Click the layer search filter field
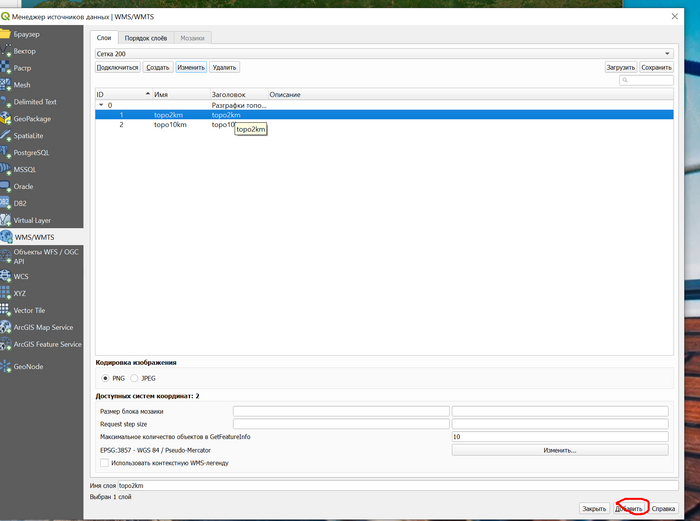The image size is (700, 521). pyautogui.click(x=646, y=80)
